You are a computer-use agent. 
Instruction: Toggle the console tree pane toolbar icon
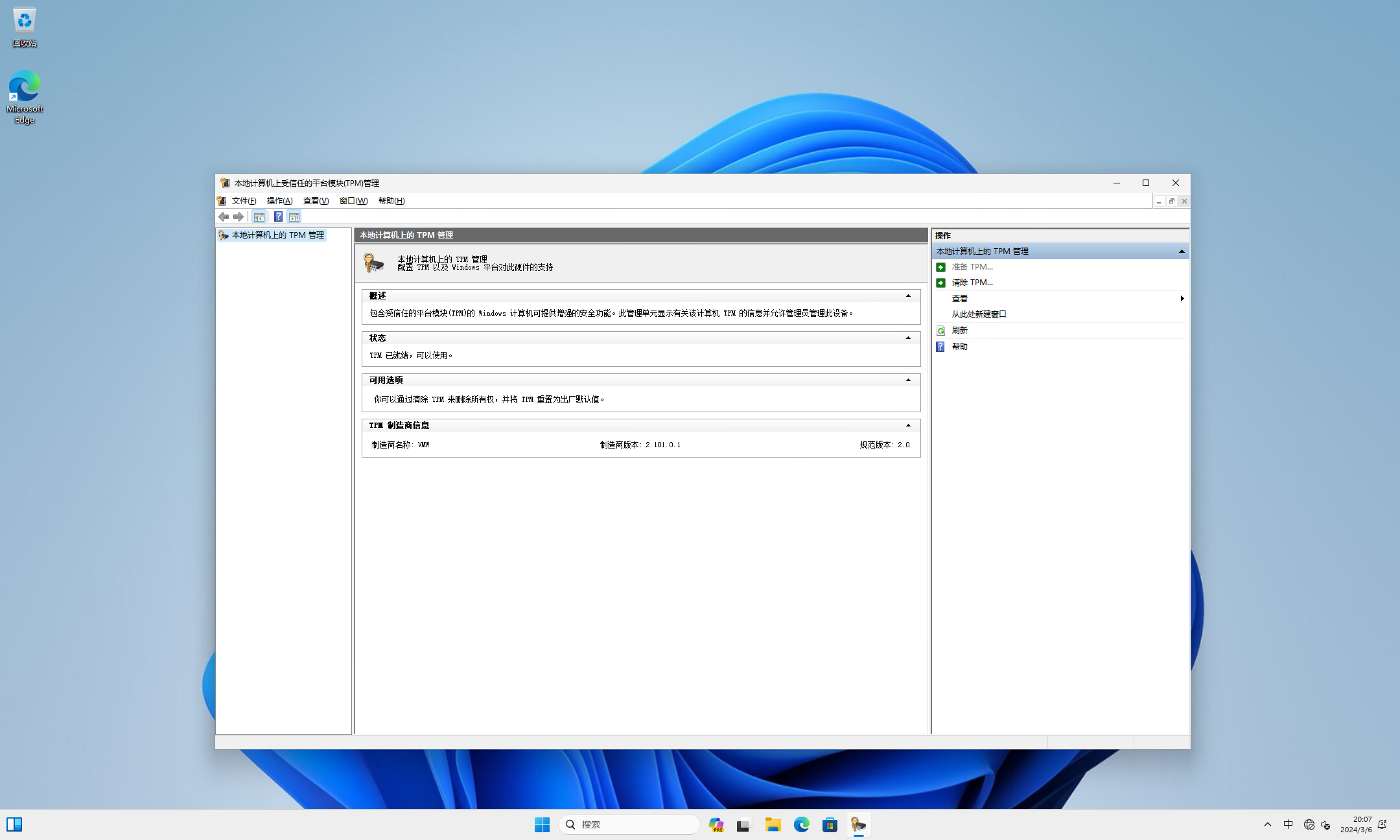click(x=259, y=217)
